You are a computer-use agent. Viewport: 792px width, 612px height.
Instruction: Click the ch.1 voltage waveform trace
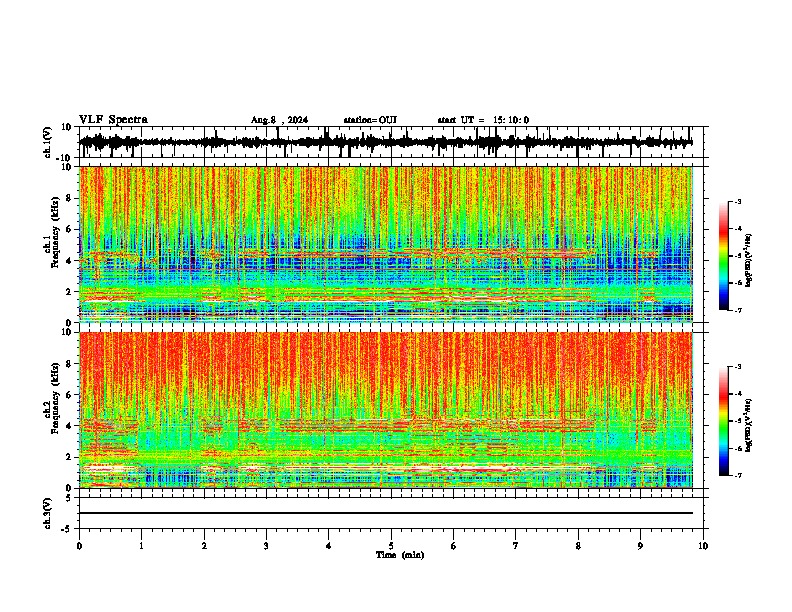point(386,142)
